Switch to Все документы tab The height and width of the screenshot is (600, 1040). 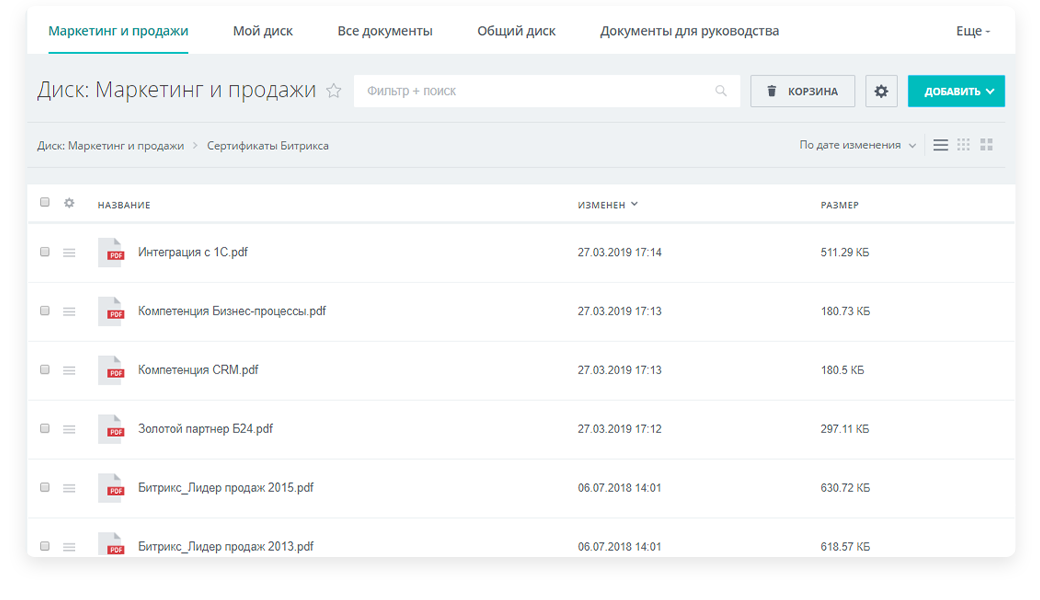[385, 31]
